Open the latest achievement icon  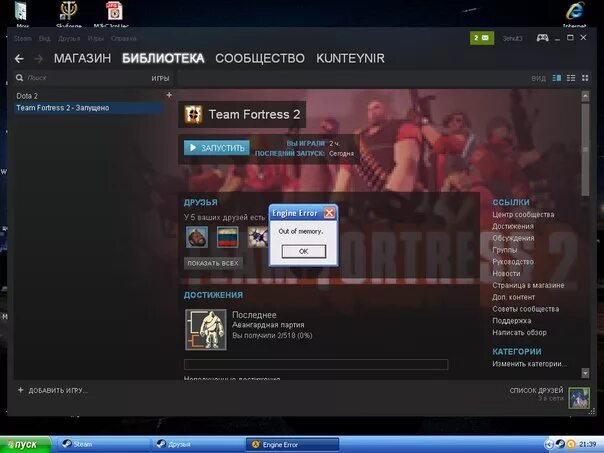pyautogui.click(x=206, y=330)
